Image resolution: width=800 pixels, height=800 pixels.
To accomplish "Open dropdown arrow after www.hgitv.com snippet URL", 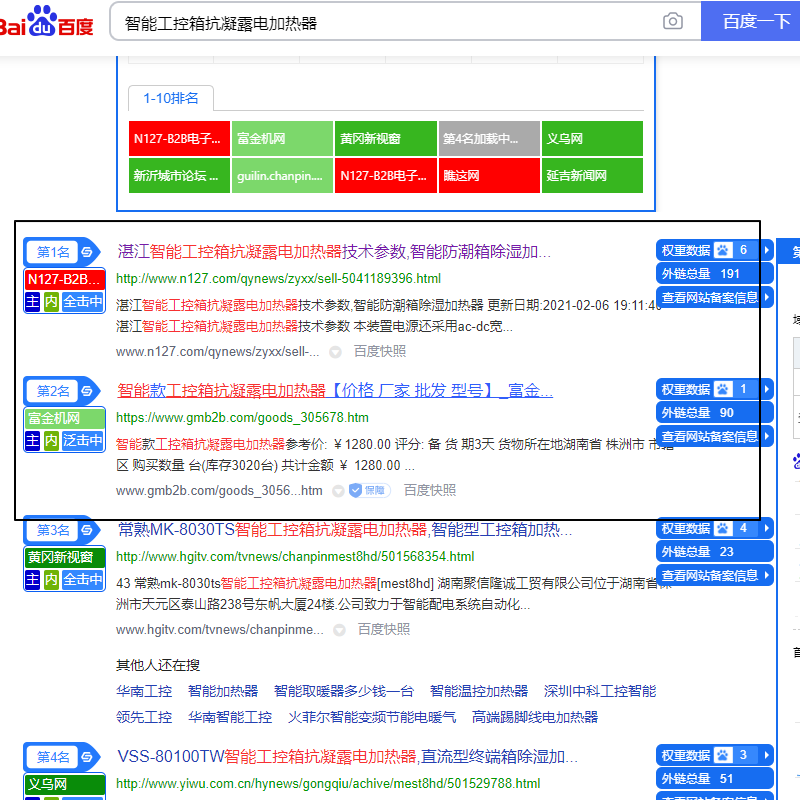I will 339,630.
